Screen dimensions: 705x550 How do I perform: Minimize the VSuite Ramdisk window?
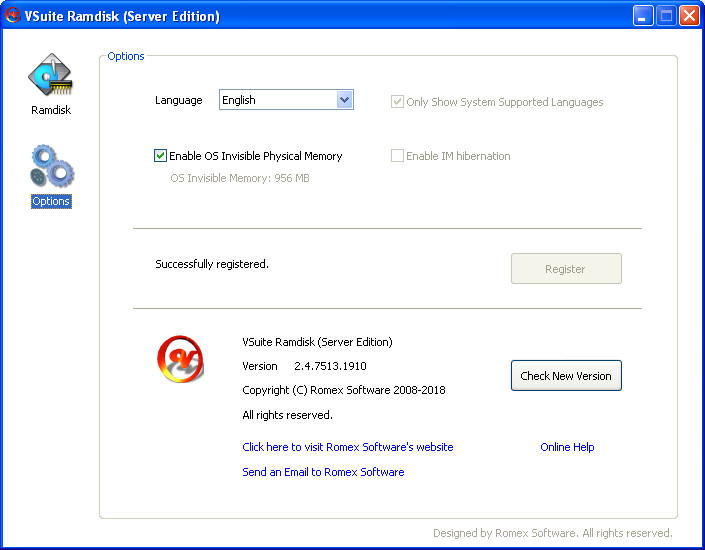[x=643, y=16]
